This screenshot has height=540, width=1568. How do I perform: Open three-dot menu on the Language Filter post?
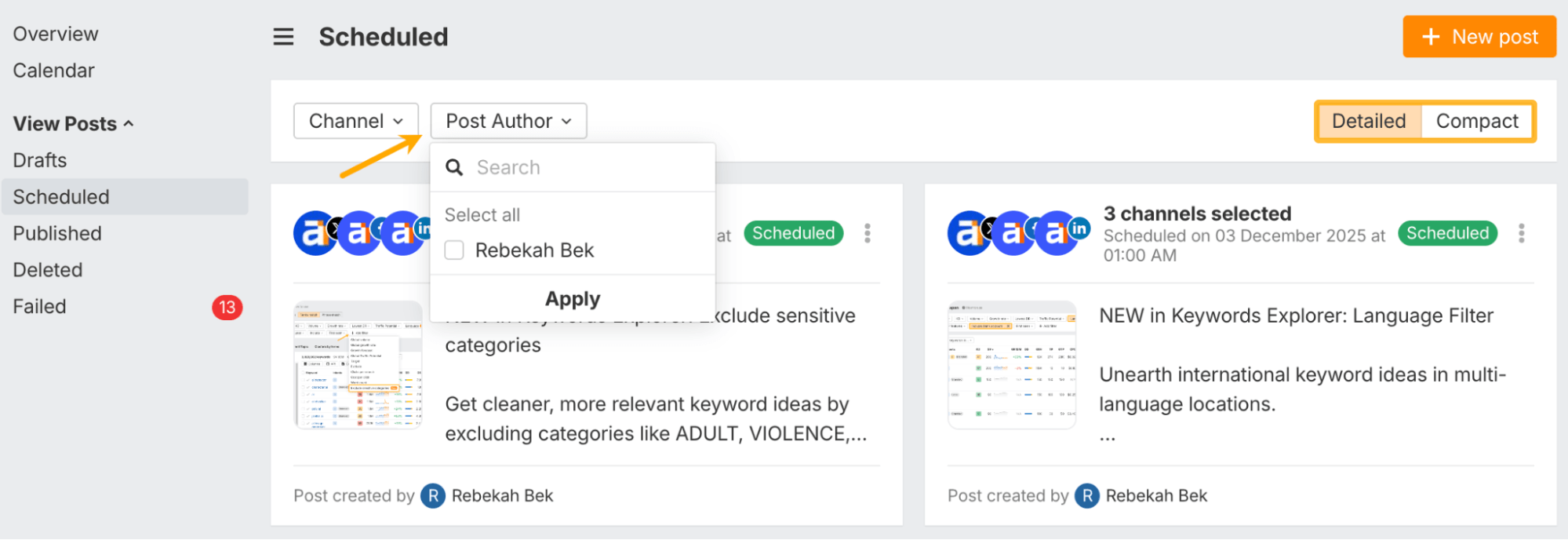pyautogui.click(x=1521, y=233)
